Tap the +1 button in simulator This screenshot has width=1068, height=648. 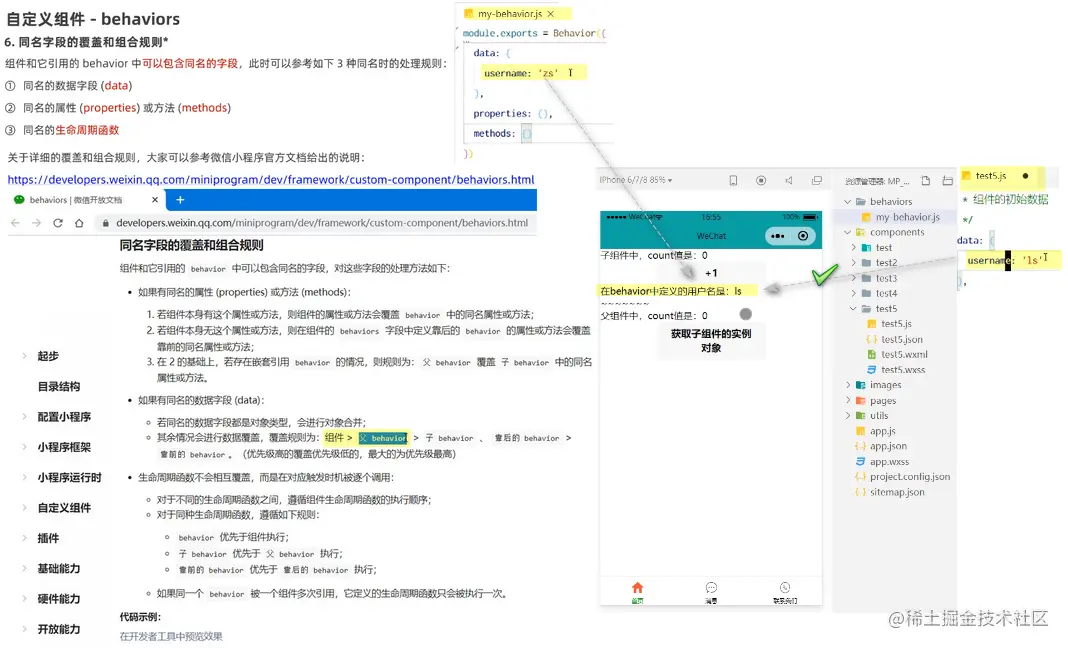pos(710,273)
